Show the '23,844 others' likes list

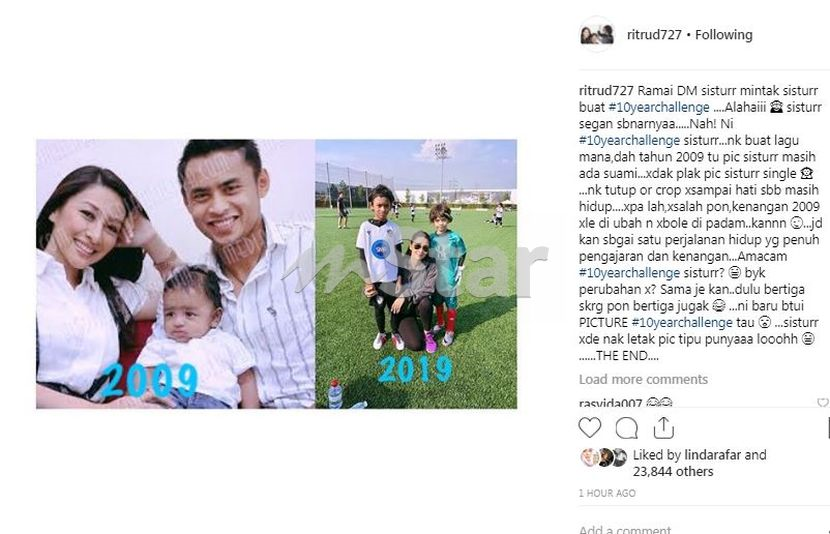point(673,472)
